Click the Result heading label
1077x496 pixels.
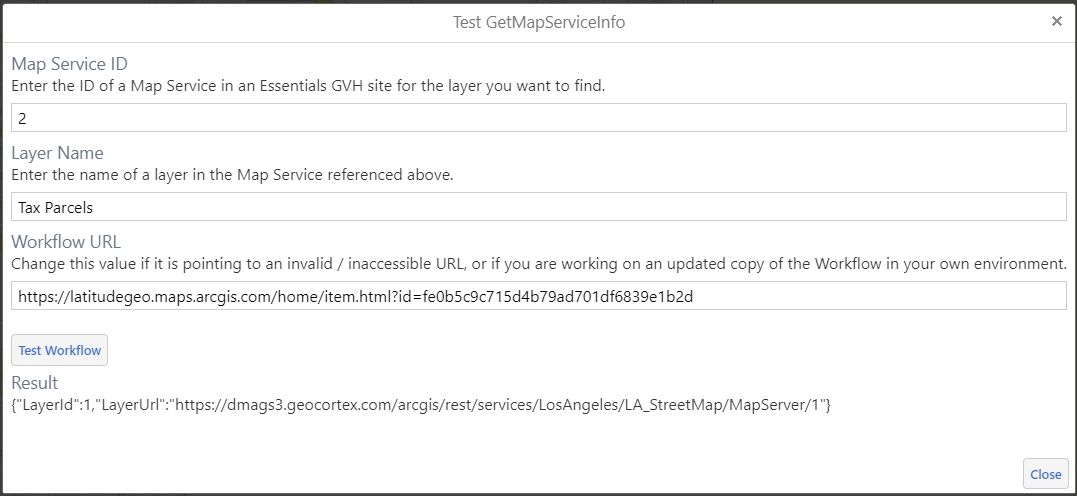[35, 383]
